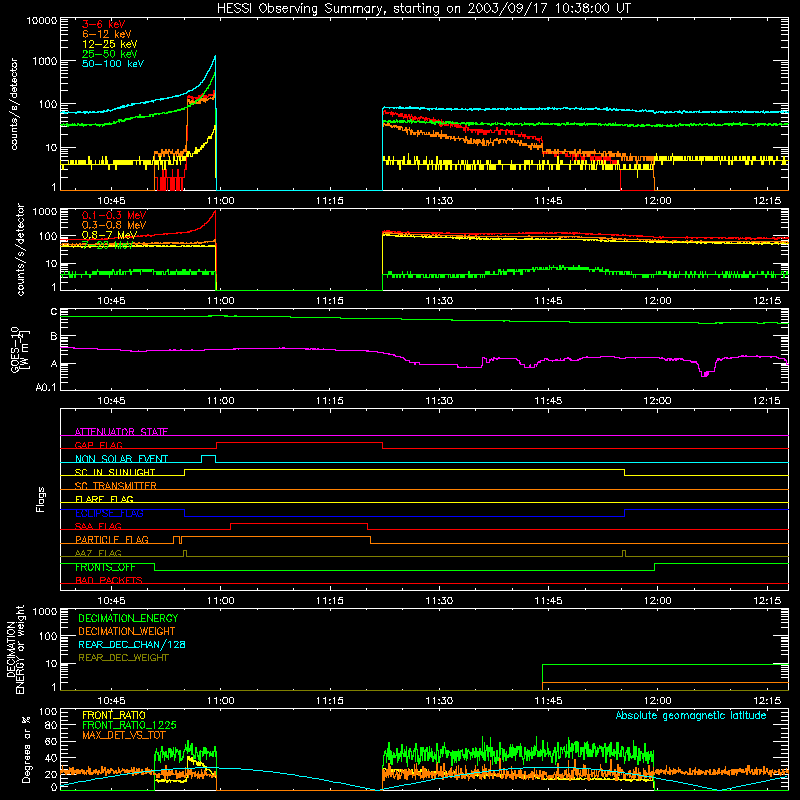The height and width of the screenshot is (800, 800).
Task: Click the 0.3-0.8 MeV legend entry
Action: [x=114, y=225]
